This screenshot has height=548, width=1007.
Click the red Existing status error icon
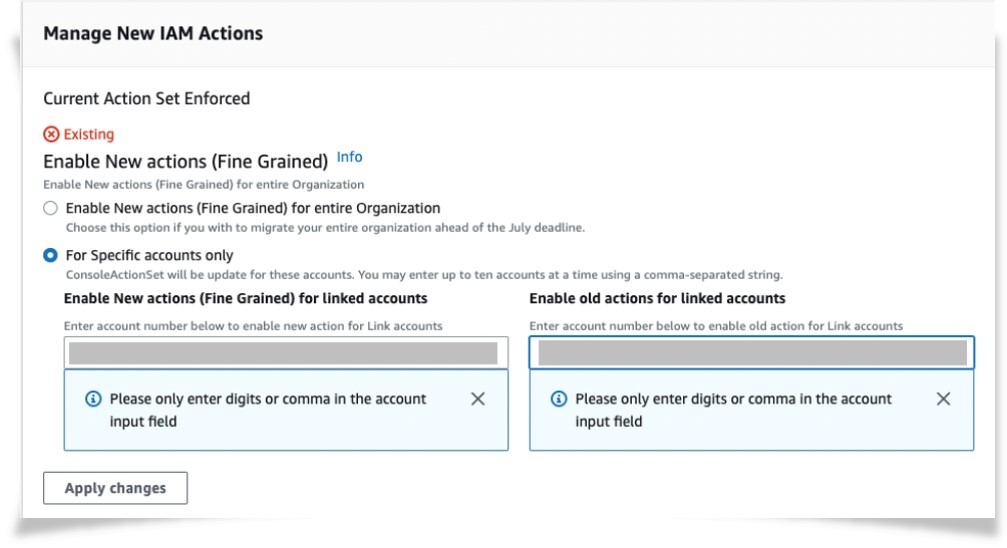(51, 134)
